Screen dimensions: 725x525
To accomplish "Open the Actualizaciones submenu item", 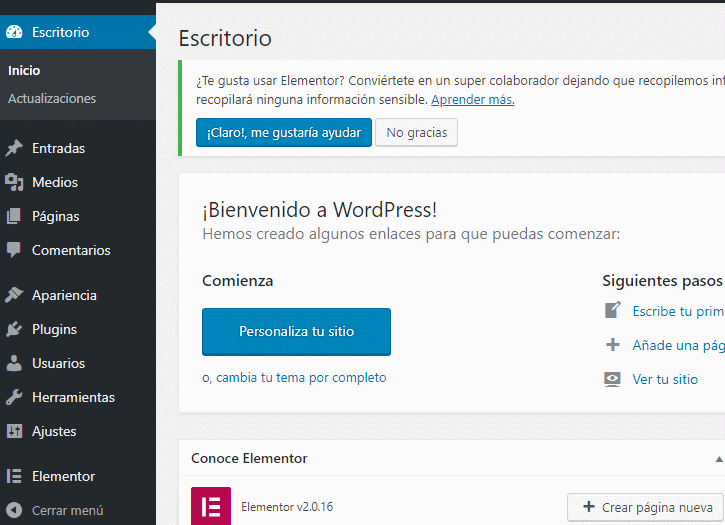I will click(52, 98).
